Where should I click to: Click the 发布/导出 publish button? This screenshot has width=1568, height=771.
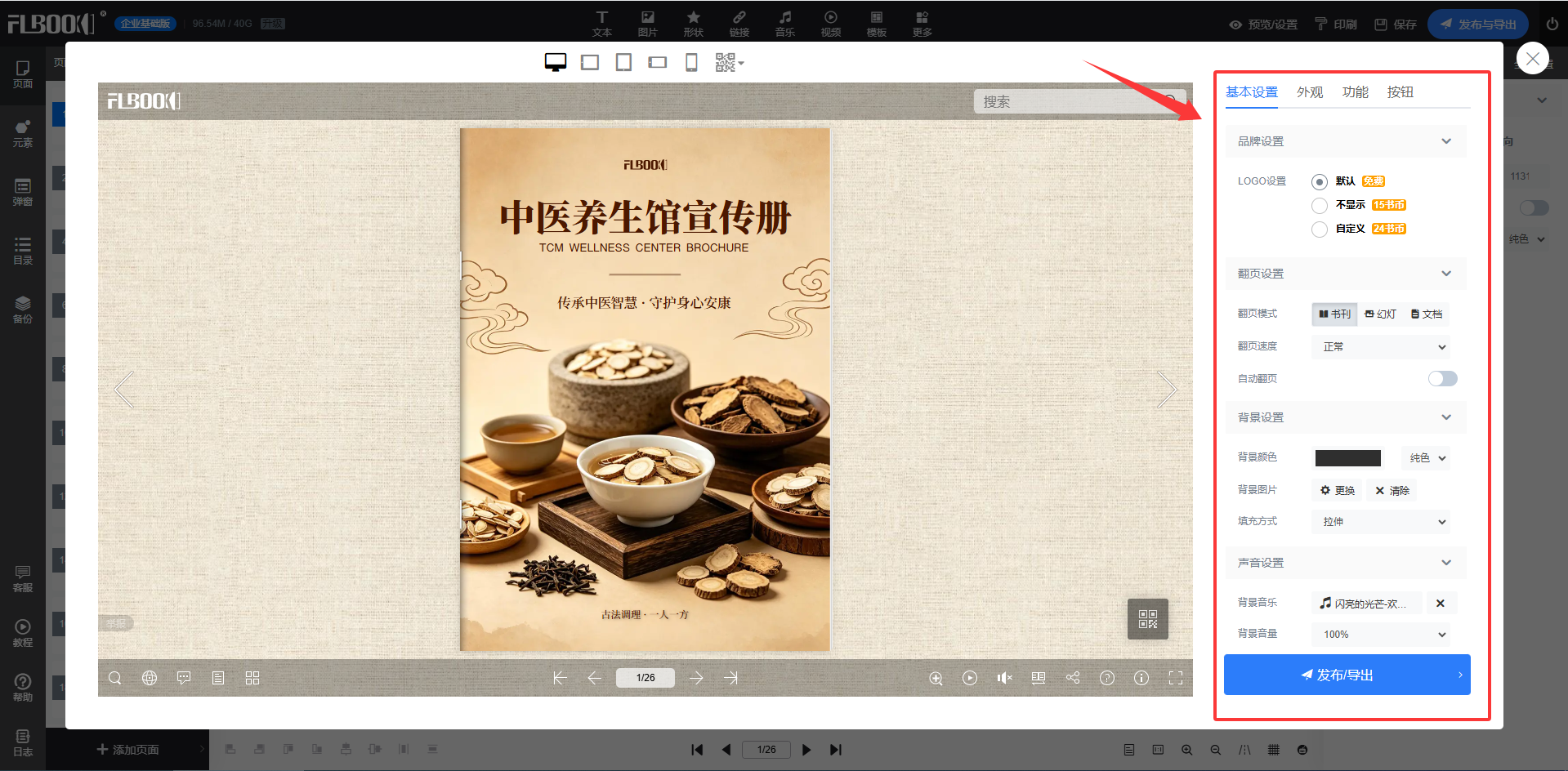coord(1346,675)
